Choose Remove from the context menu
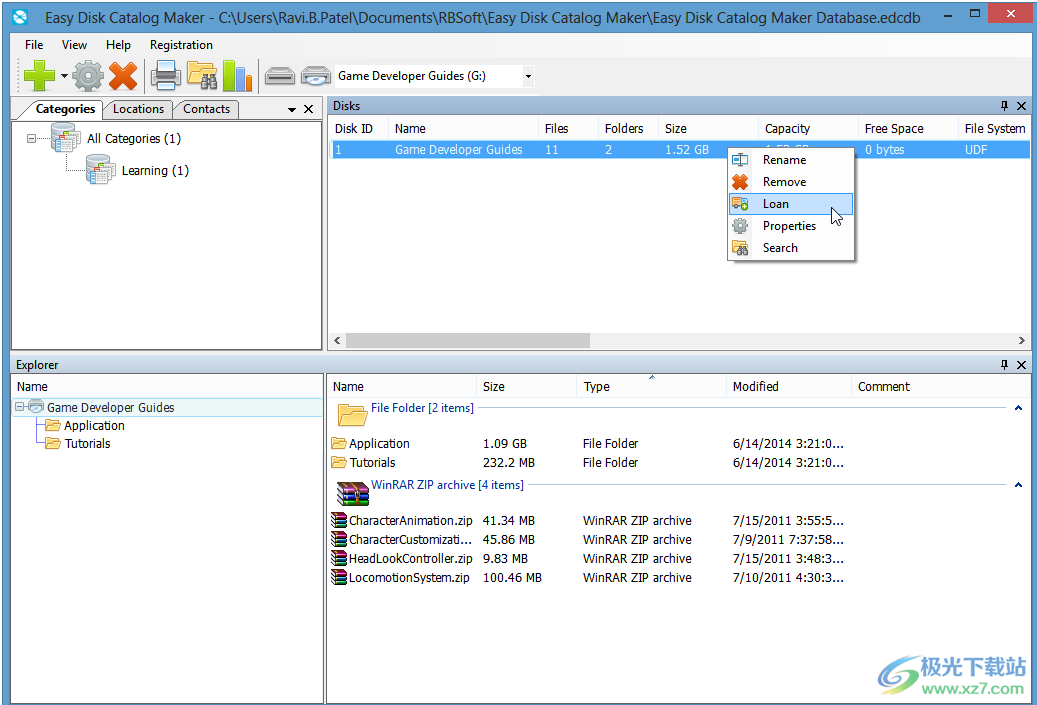 pyautogui.click(x=791, y=182)
